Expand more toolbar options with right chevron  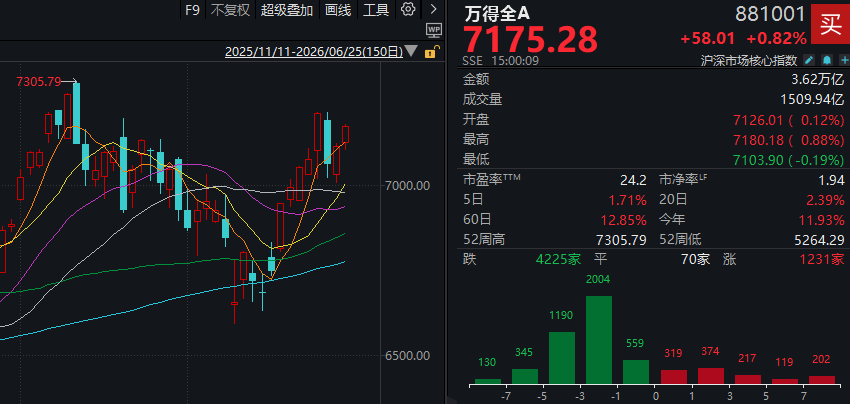pyautogui.click(x=433, y=9)
